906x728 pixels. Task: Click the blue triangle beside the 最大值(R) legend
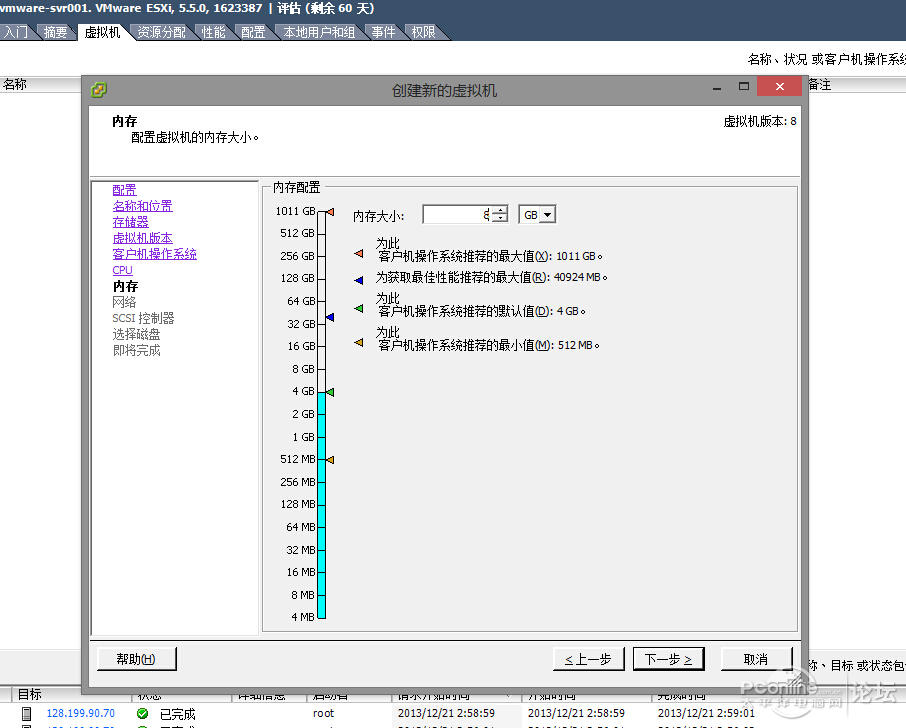tap(359, 280)
